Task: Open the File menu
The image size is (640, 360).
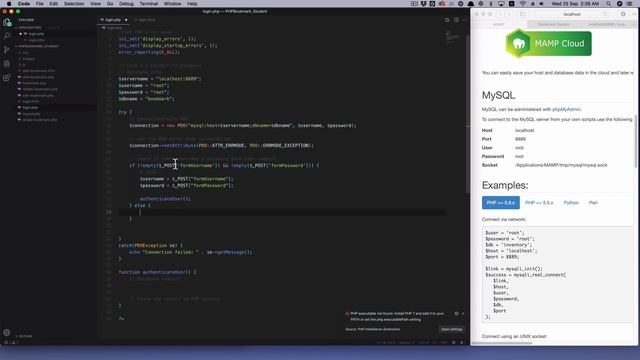Action: pos(40,4)
